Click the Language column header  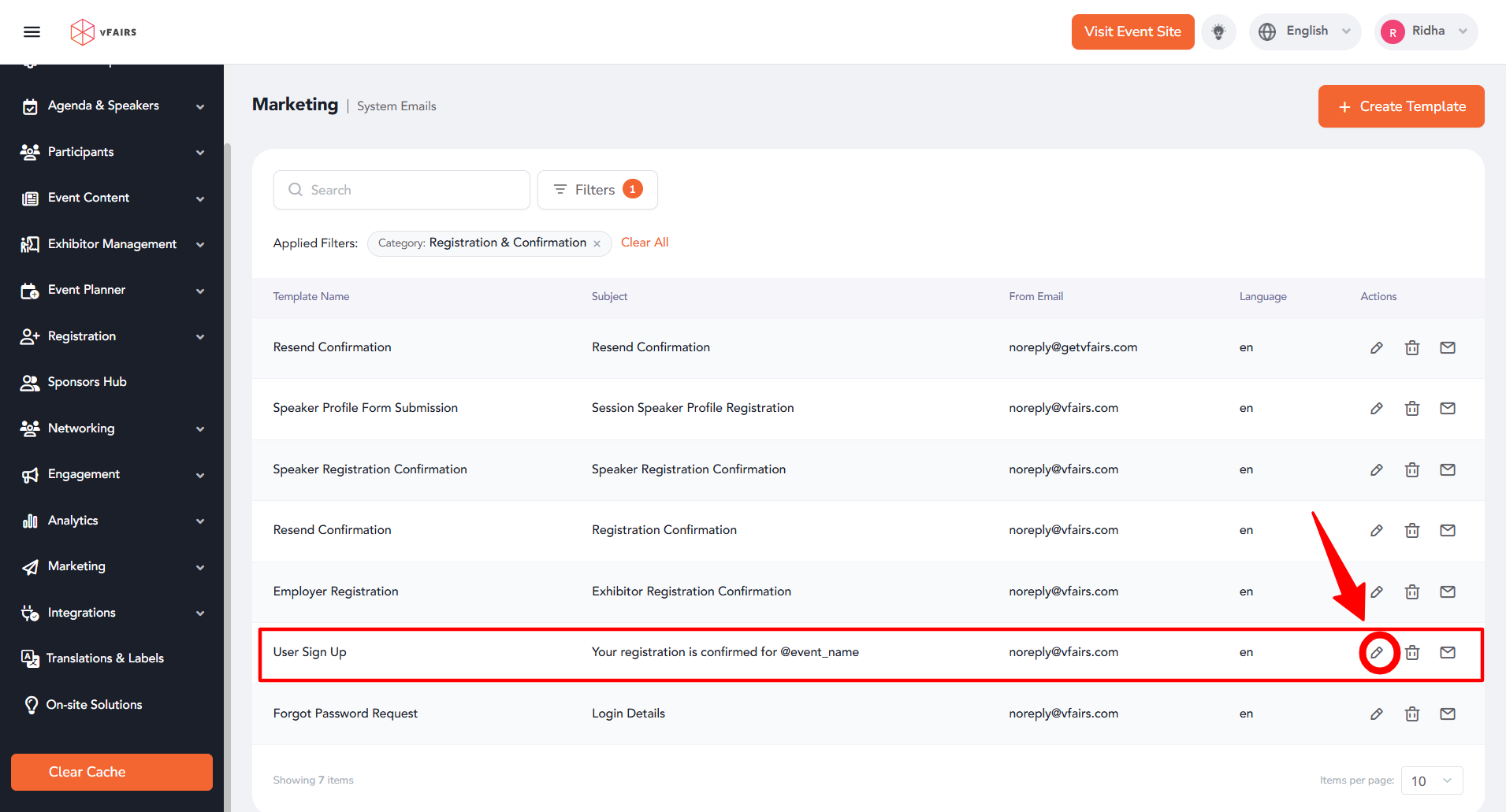coord(1262,297)
